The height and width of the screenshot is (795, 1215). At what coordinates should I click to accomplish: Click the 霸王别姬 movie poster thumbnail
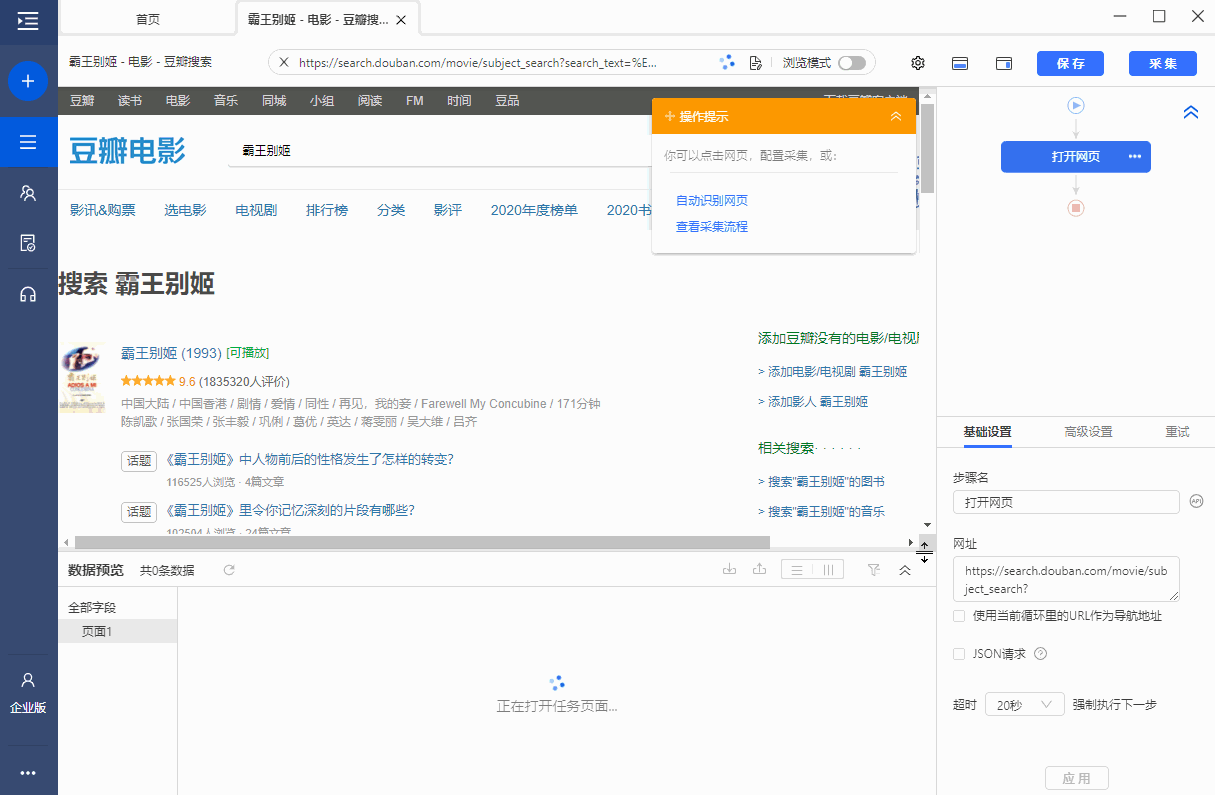pyautogui.click(x=82, y=379)
